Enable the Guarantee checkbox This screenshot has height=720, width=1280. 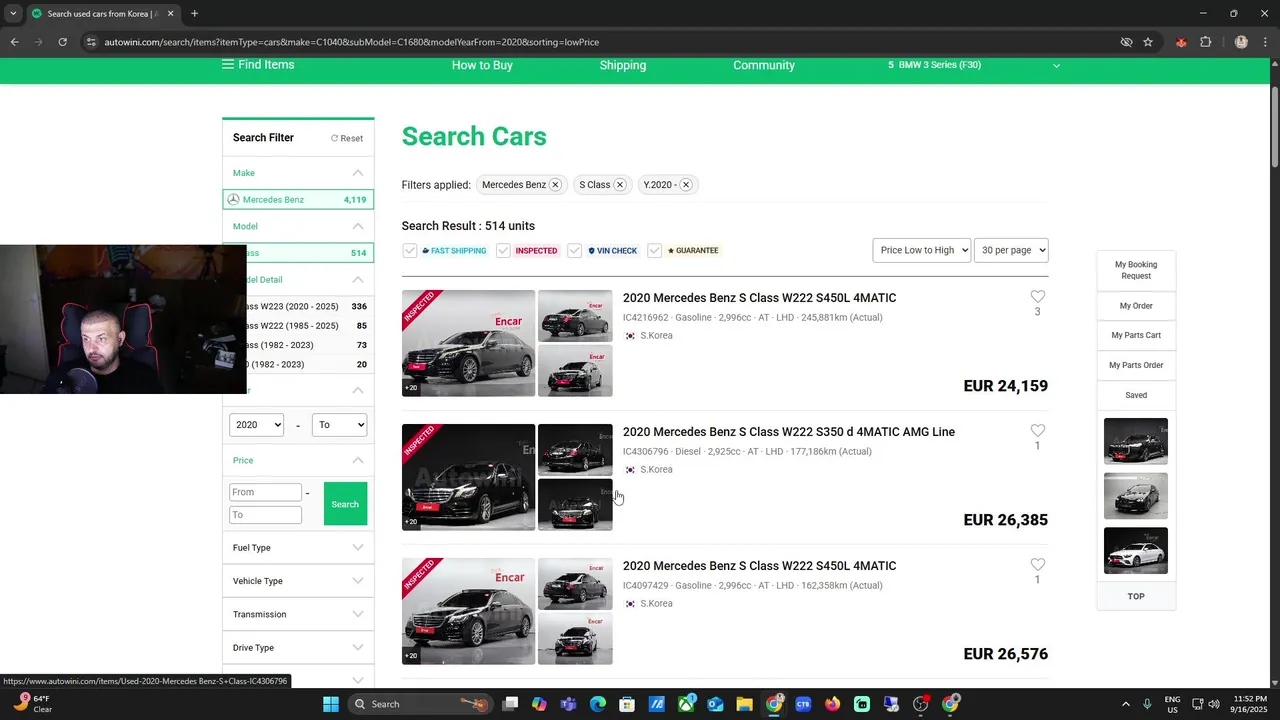[x=654, y=250]
